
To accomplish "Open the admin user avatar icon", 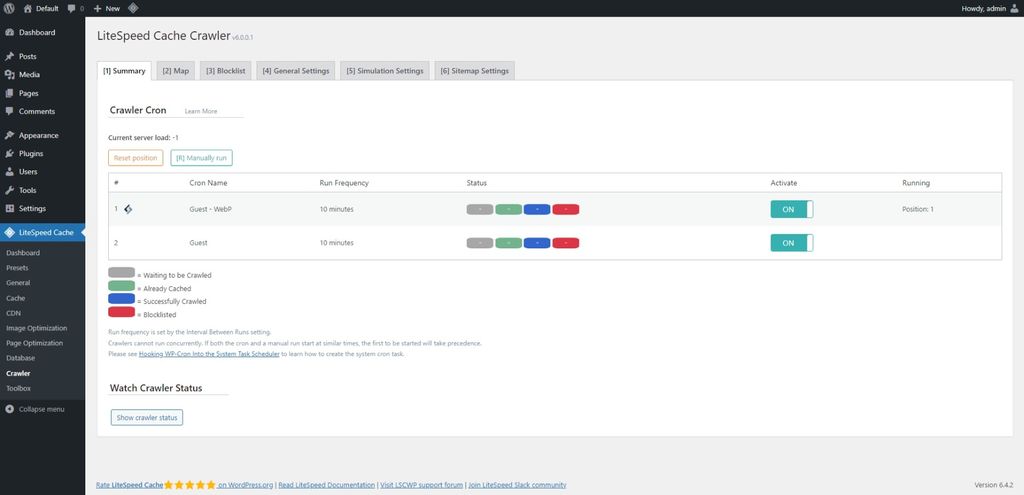I will (1014, 8).
